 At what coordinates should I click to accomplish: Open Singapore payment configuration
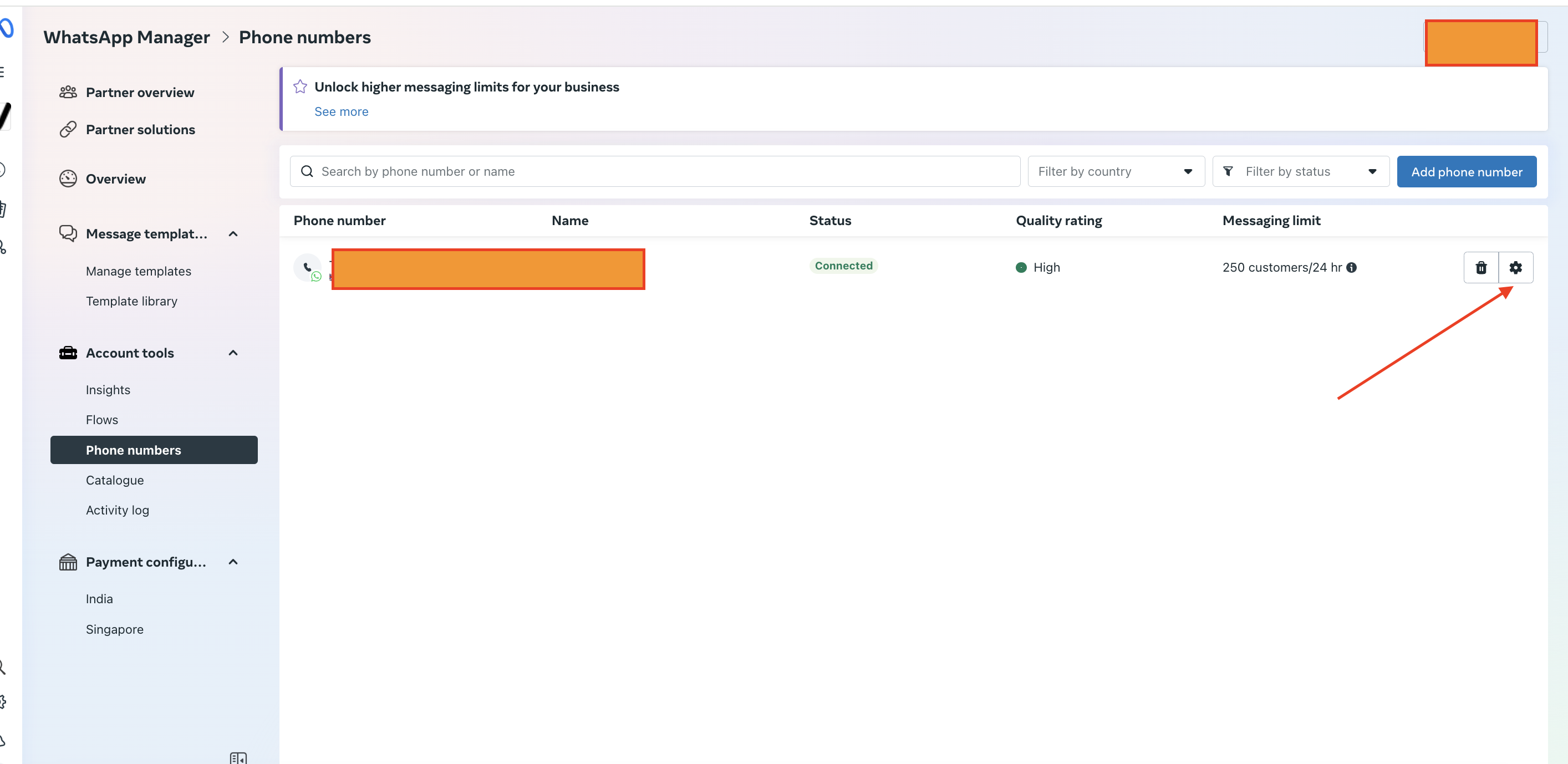114,629
